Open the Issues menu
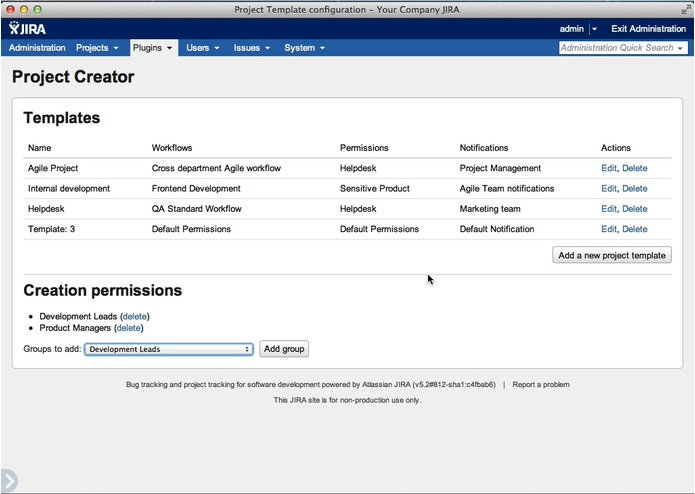 pyautogui.click(x=252, y=48)
